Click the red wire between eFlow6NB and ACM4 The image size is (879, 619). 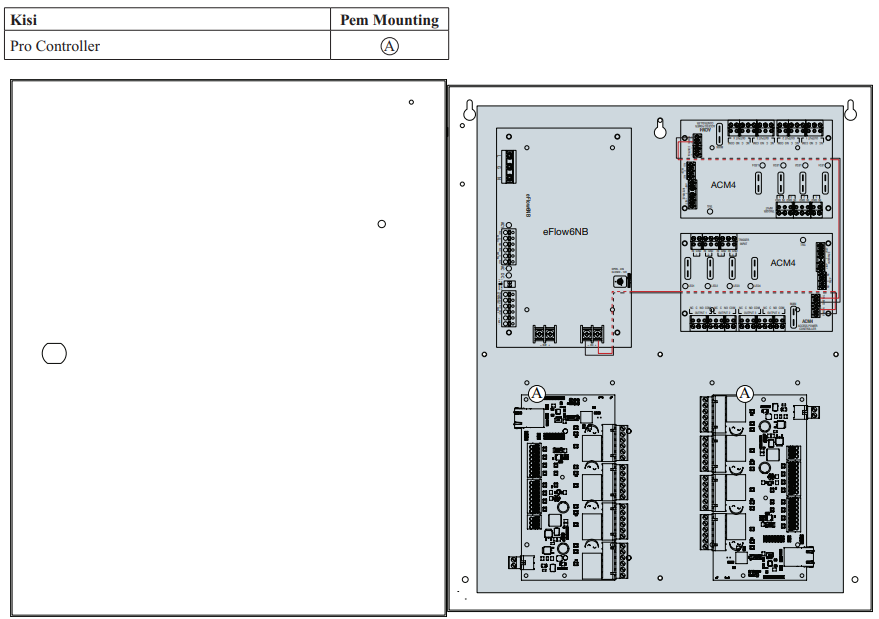(x=656, y=292)
